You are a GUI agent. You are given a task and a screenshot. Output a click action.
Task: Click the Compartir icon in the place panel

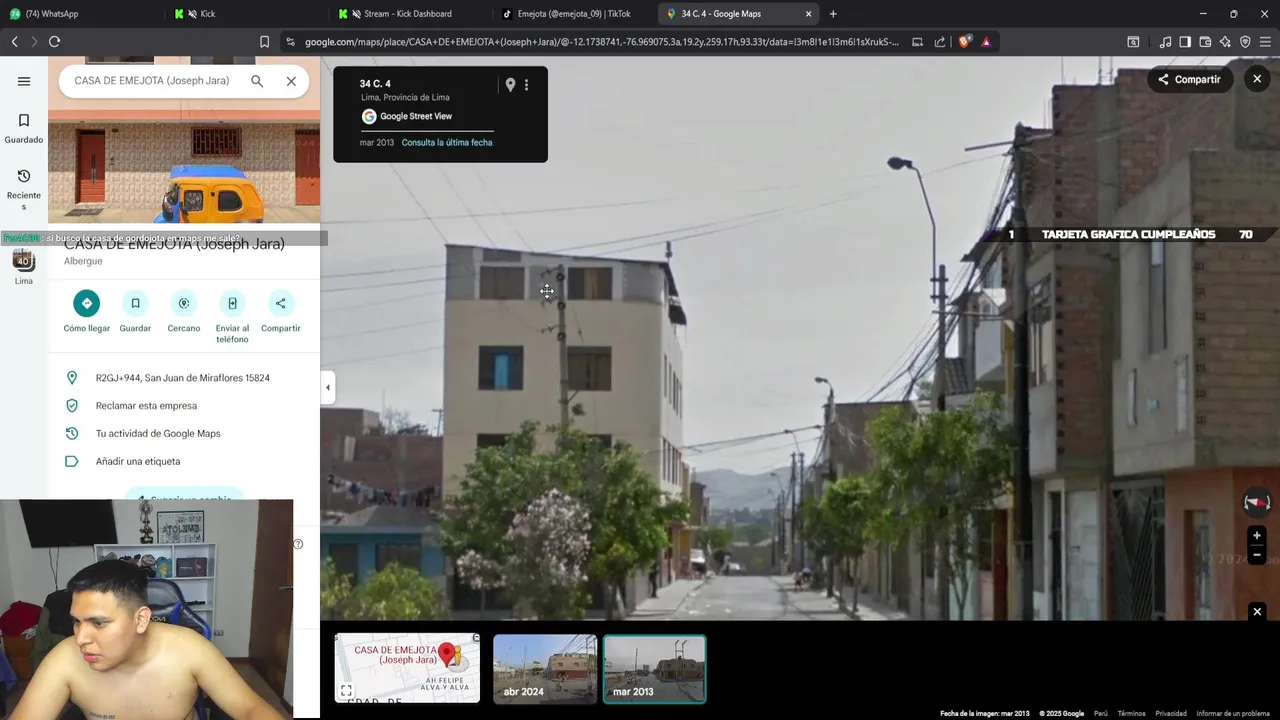tap(280, 303)
